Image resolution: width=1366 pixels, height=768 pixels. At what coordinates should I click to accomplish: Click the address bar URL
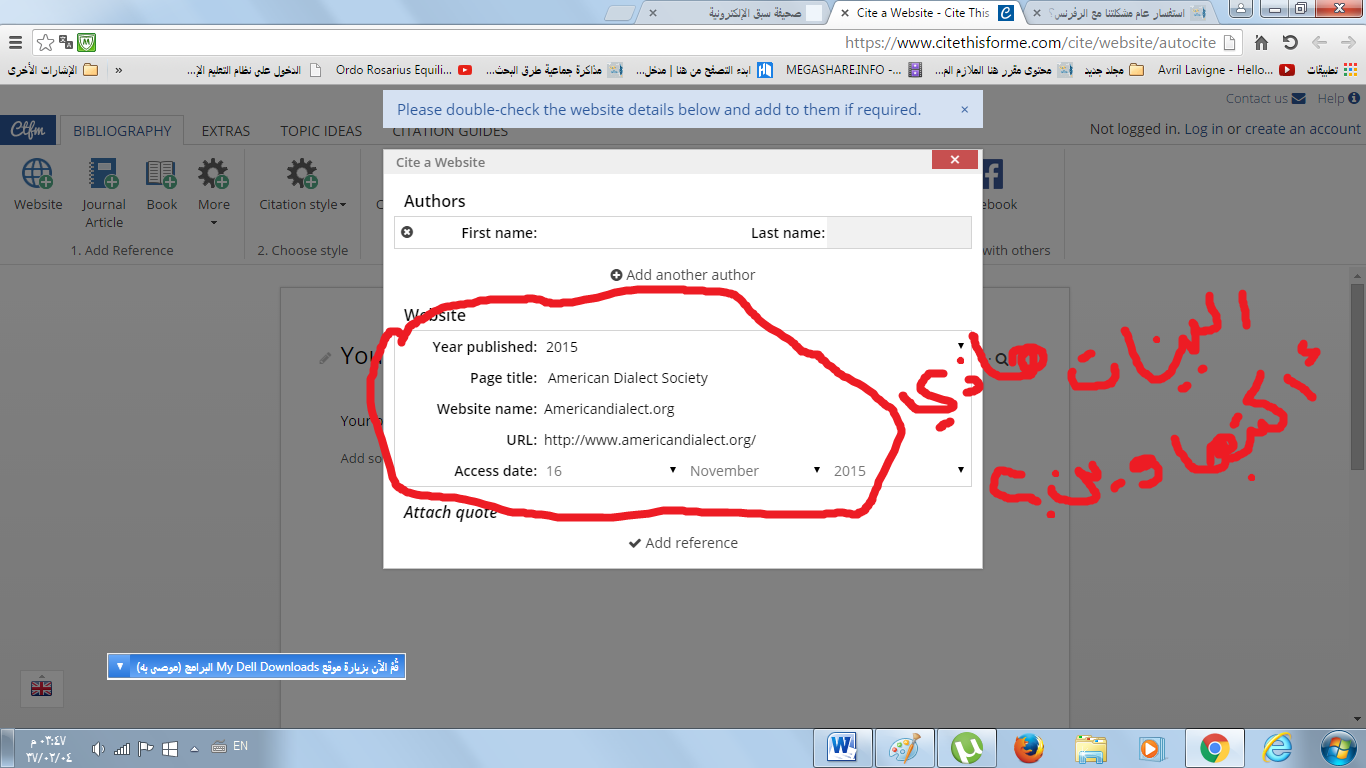pos(1030,42)
